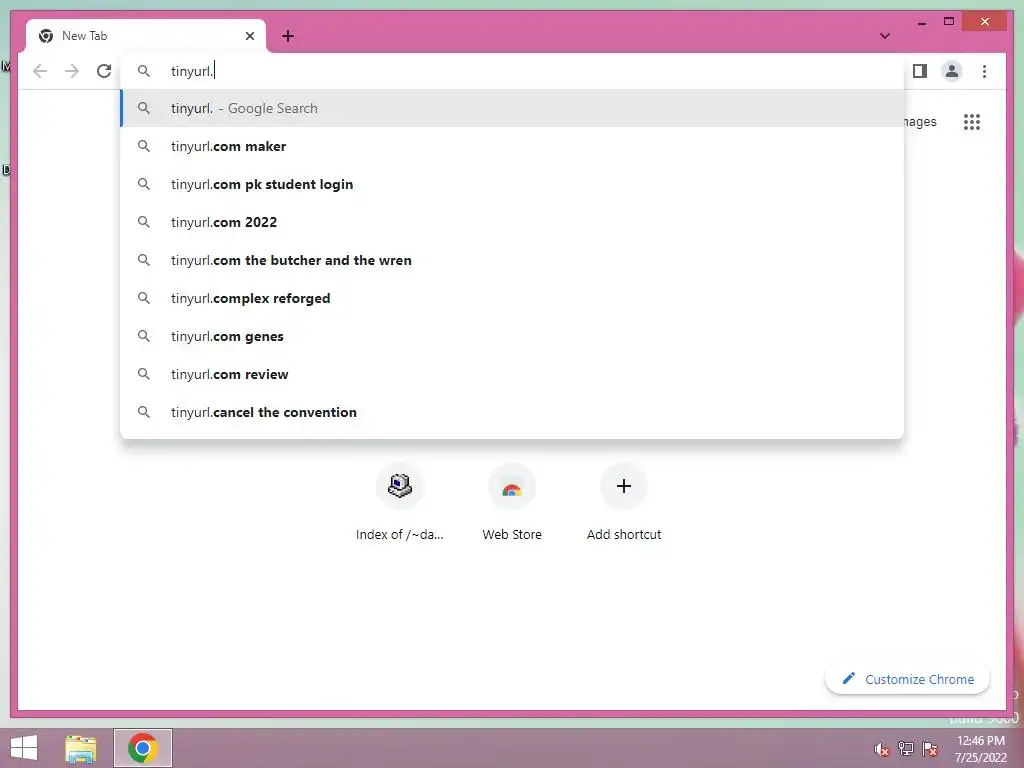Screen dimensions: 1024x768
Task: Click the browser forward arrow
Action: click(72, 71)
